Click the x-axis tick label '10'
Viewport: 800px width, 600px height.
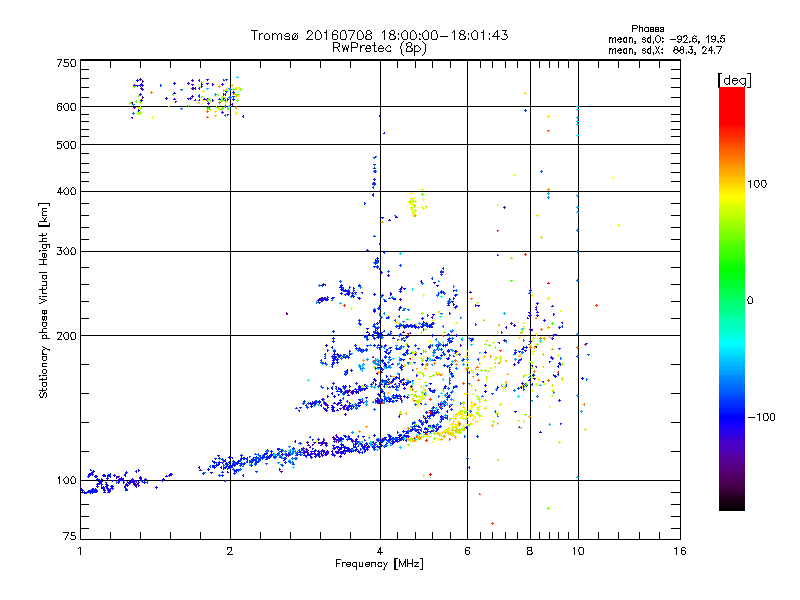(x=578, y=551)
